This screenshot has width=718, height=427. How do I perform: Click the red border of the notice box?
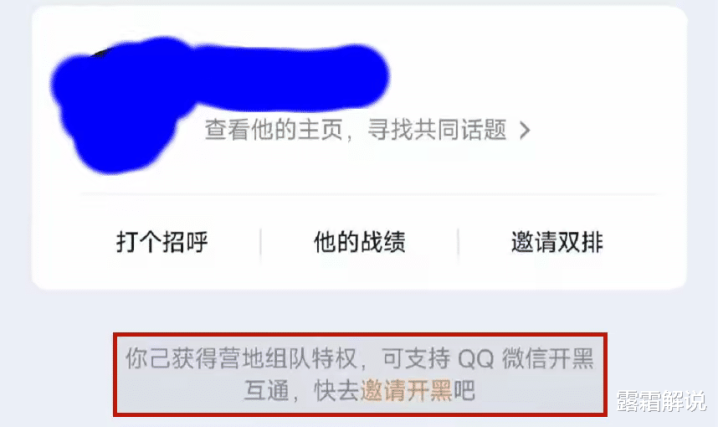click(x=360, y=335)
